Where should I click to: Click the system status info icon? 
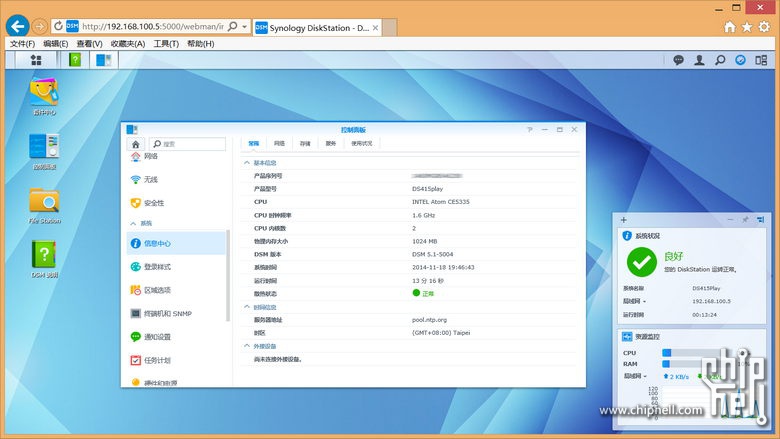627,236
